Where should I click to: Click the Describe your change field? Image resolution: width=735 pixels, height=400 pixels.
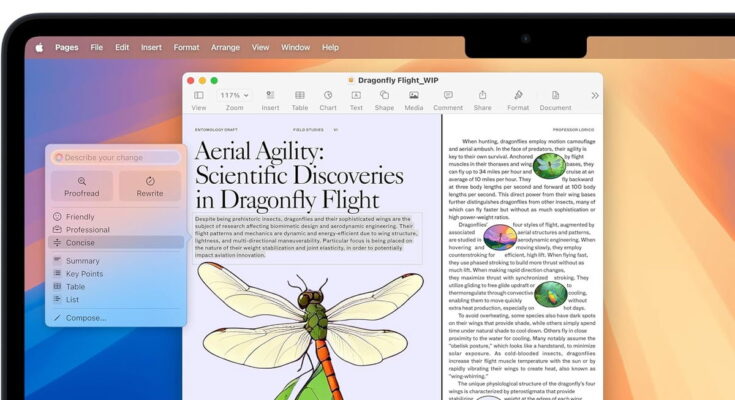[116, 158]
